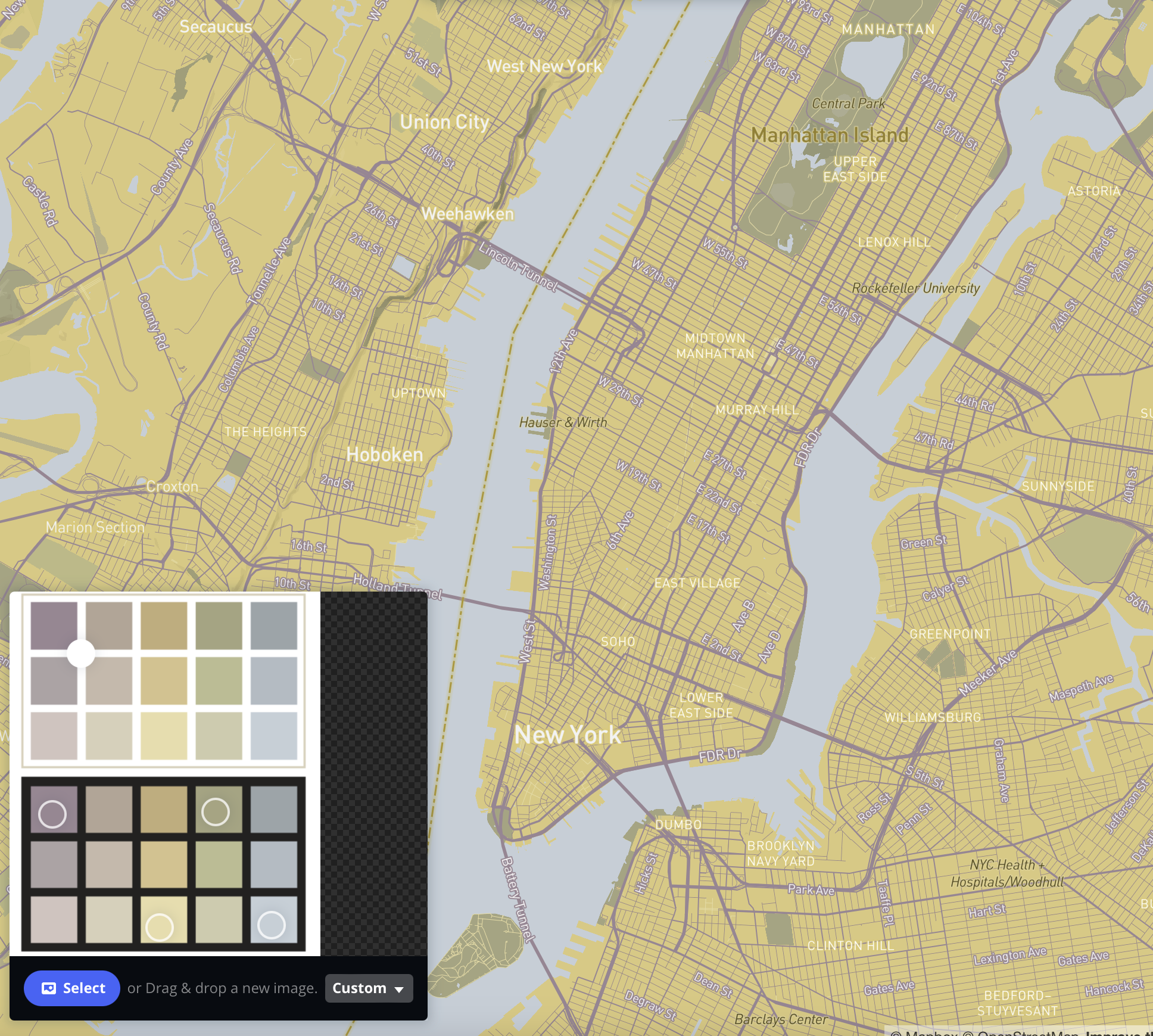Open the Custom palette dropdown
This screenshot has height=1036, width=1153.
pos(368,988)
